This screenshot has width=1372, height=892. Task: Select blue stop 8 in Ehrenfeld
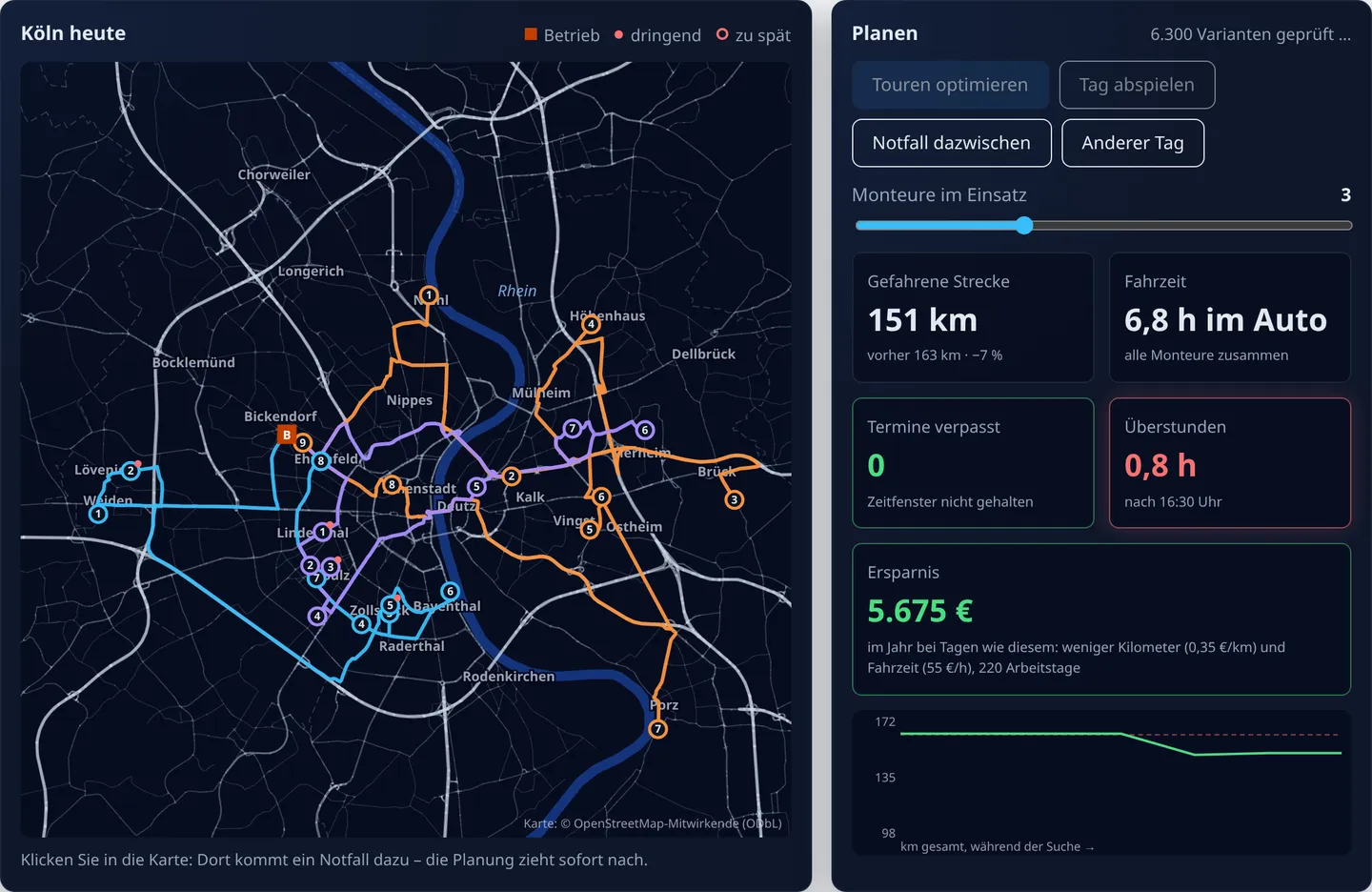coord(321,461)
